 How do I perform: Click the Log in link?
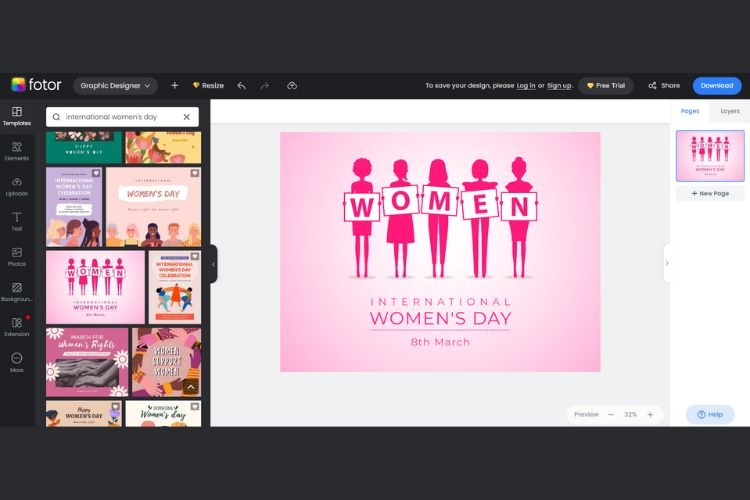pos(526,86)
